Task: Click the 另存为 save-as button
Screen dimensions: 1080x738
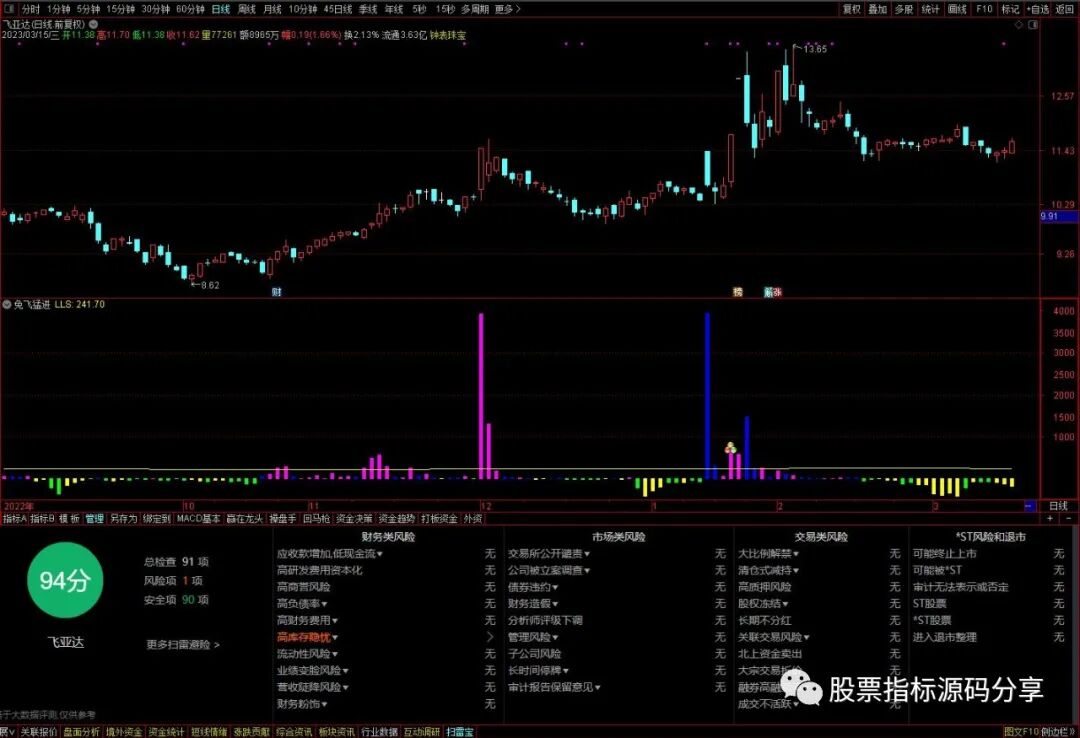Action: [124, 519]
